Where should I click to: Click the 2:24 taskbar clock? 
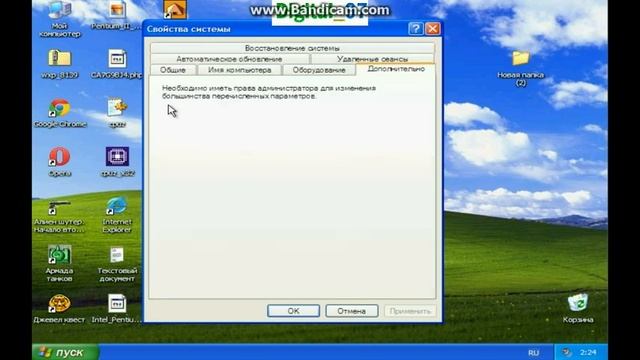tap(588, 352)
